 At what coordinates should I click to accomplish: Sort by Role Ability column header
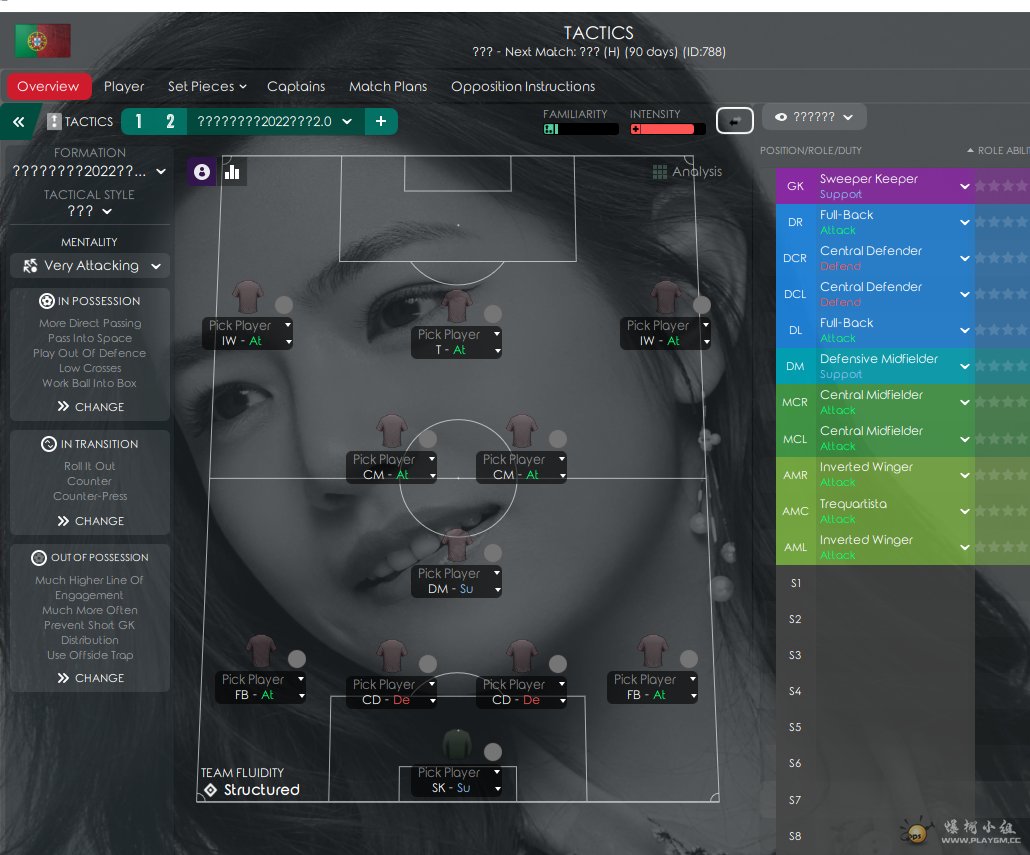click(998, 150)
